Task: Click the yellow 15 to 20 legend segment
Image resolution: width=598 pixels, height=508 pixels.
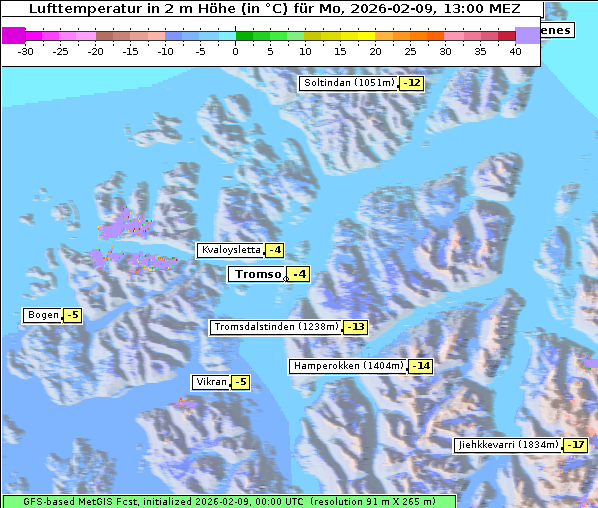Action: tap(358, 36)
